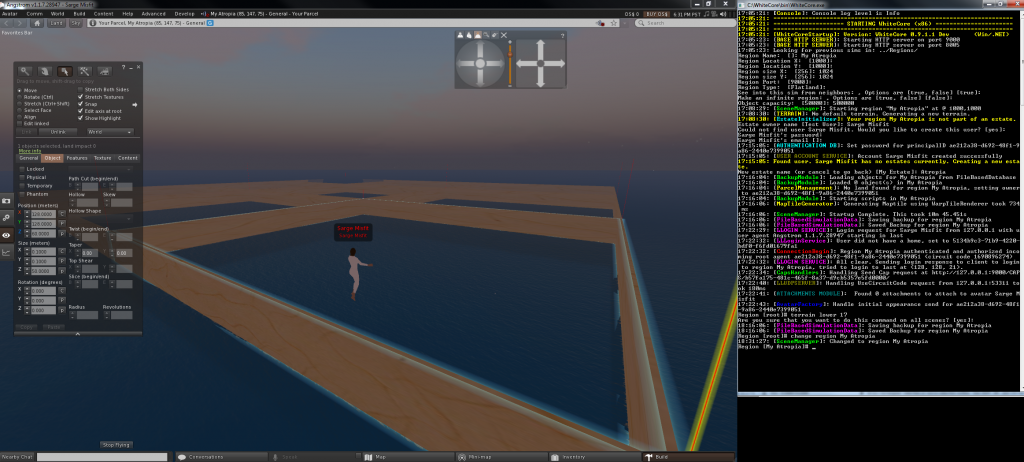The height and width of the screenshot is (462, 1024).
Task: Open the build panel help question mark
Action: [x=123, y=67]
